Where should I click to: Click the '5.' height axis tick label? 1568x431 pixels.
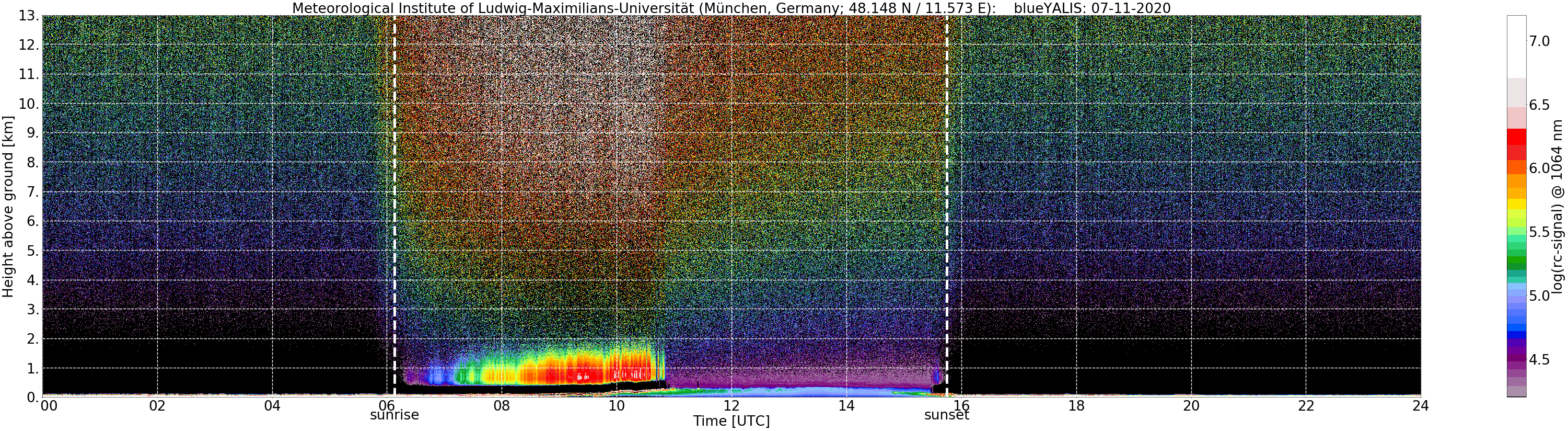point(33,251)
